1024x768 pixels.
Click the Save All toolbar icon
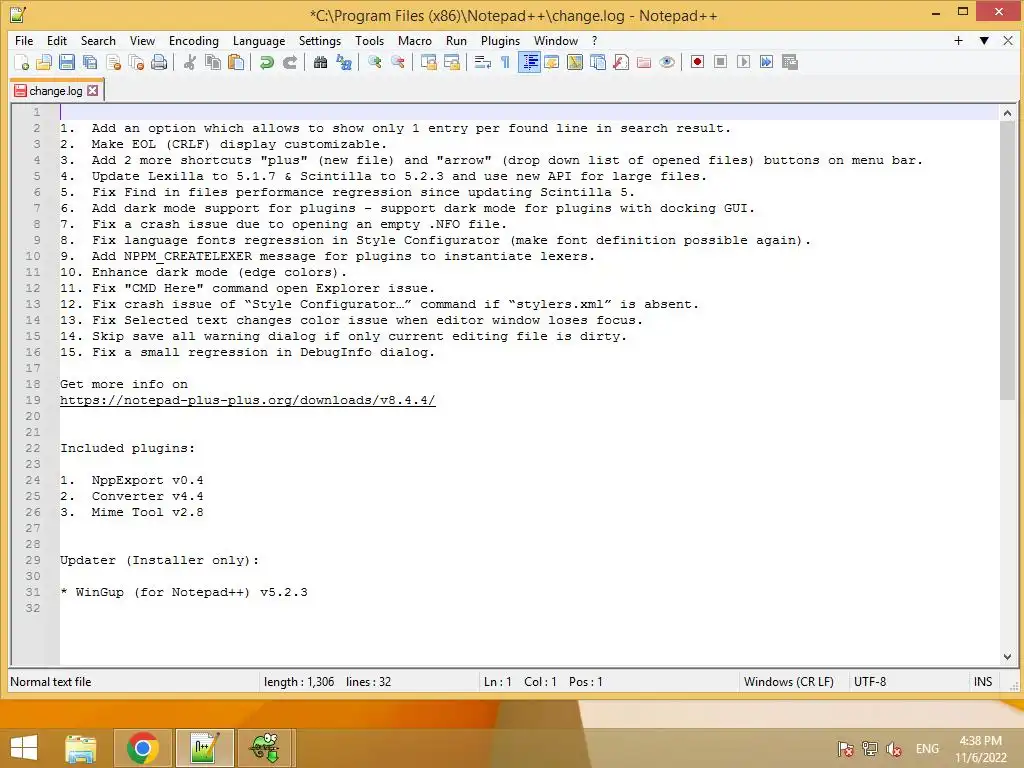(90, 62)
